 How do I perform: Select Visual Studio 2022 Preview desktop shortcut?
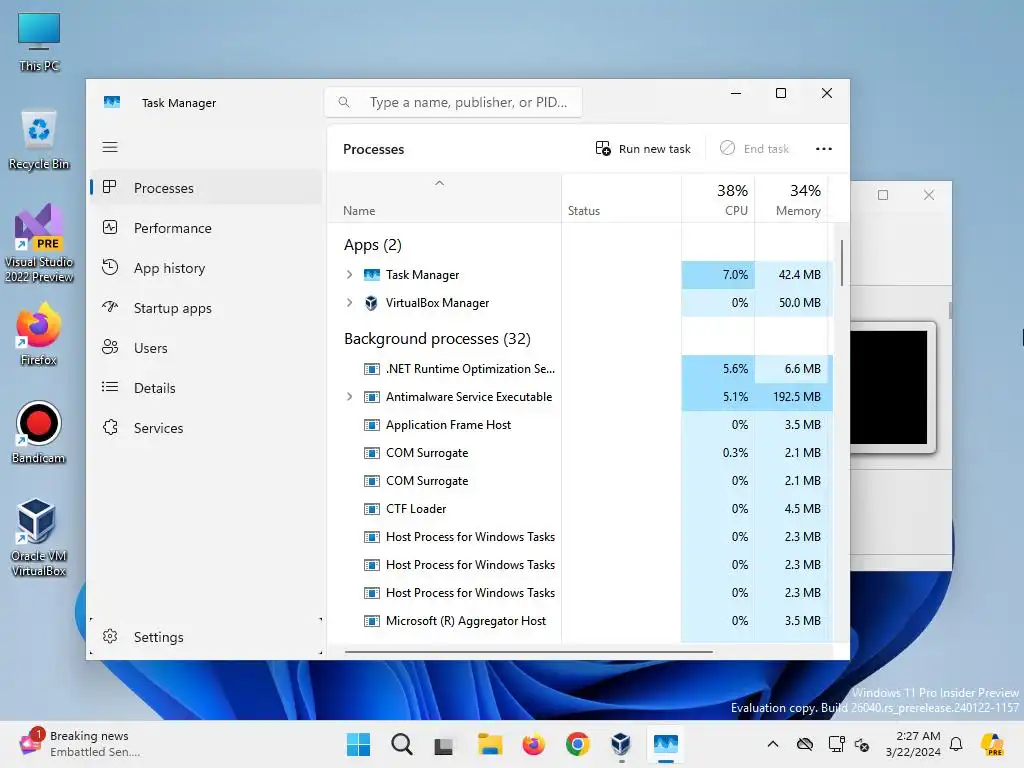(x=39, y=244)
